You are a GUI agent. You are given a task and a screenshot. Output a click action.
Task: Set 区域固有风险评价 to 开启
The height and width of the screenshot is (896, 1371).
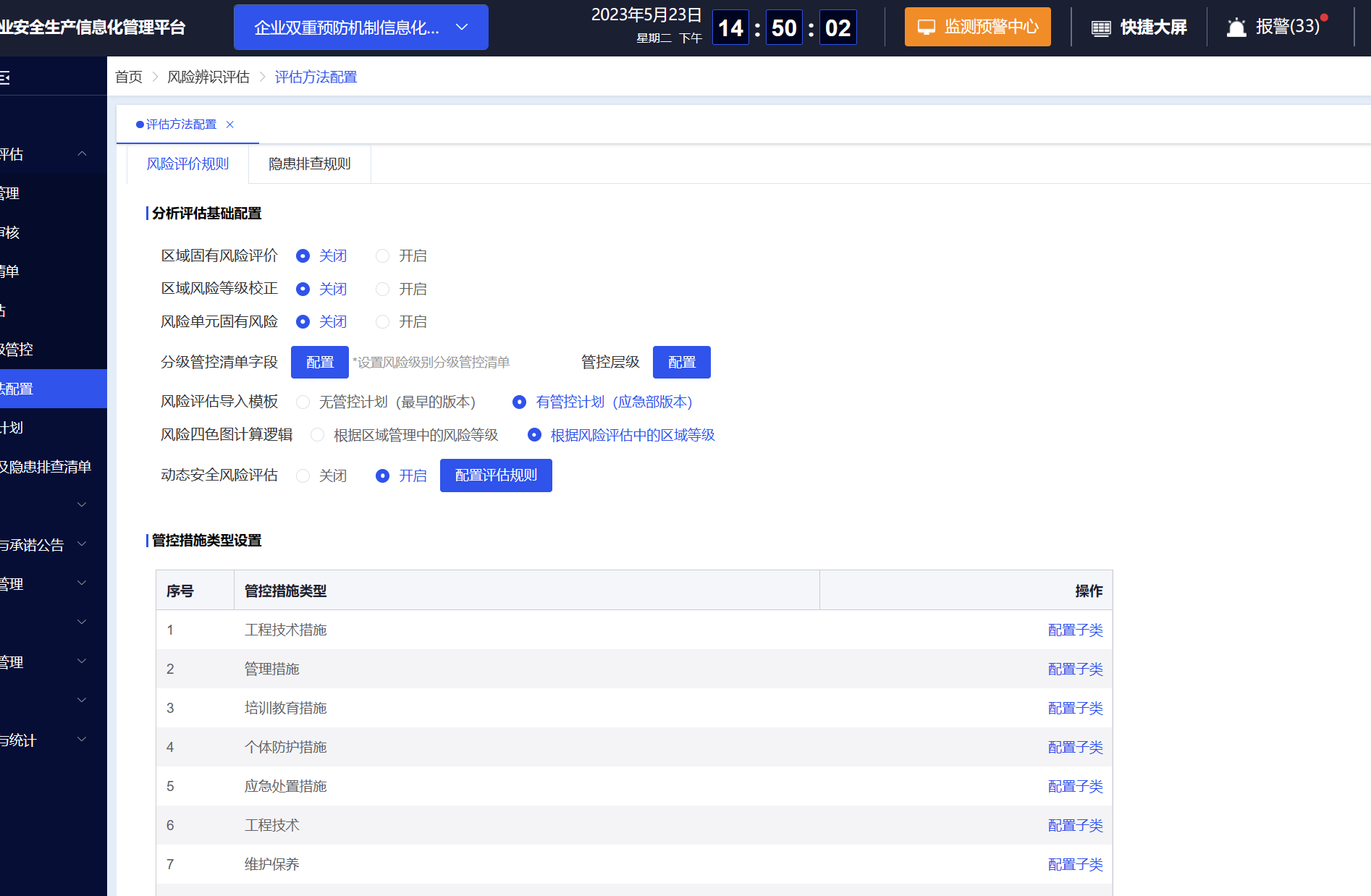[383, 256]
